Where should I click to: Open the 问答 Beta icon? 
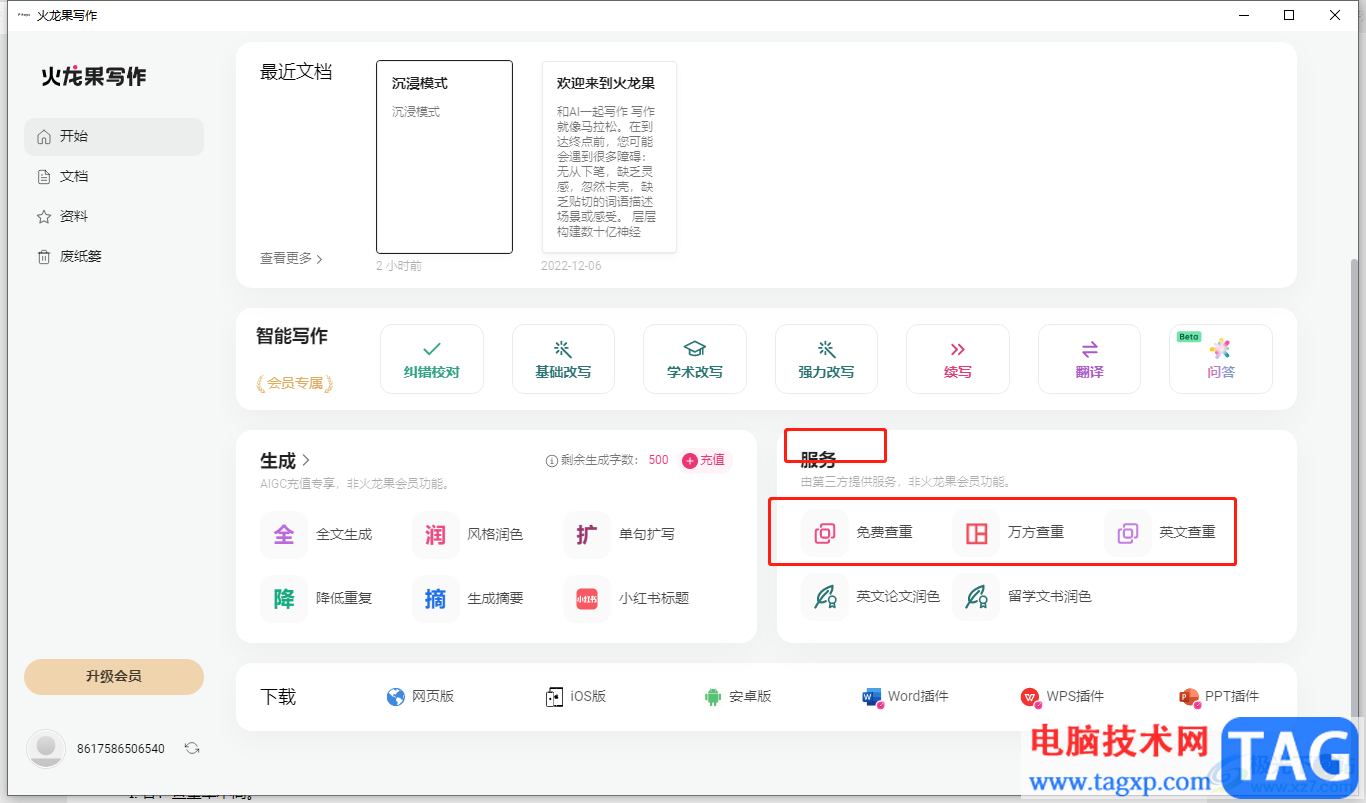[1220, 349]
